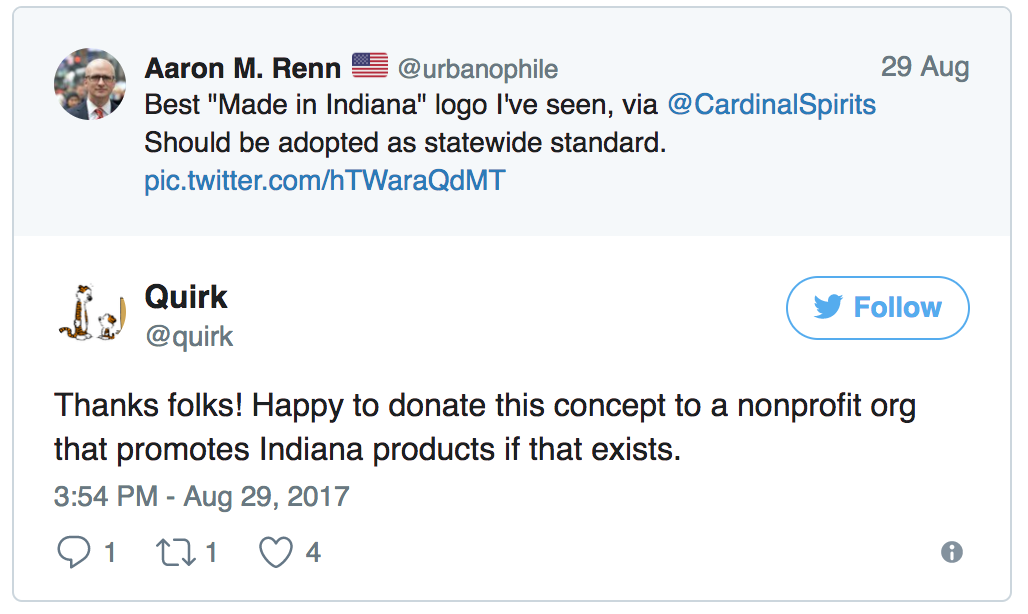Open the @quirk handle link
This screenshot has width=1028, height=614.
tap(189, 336)
